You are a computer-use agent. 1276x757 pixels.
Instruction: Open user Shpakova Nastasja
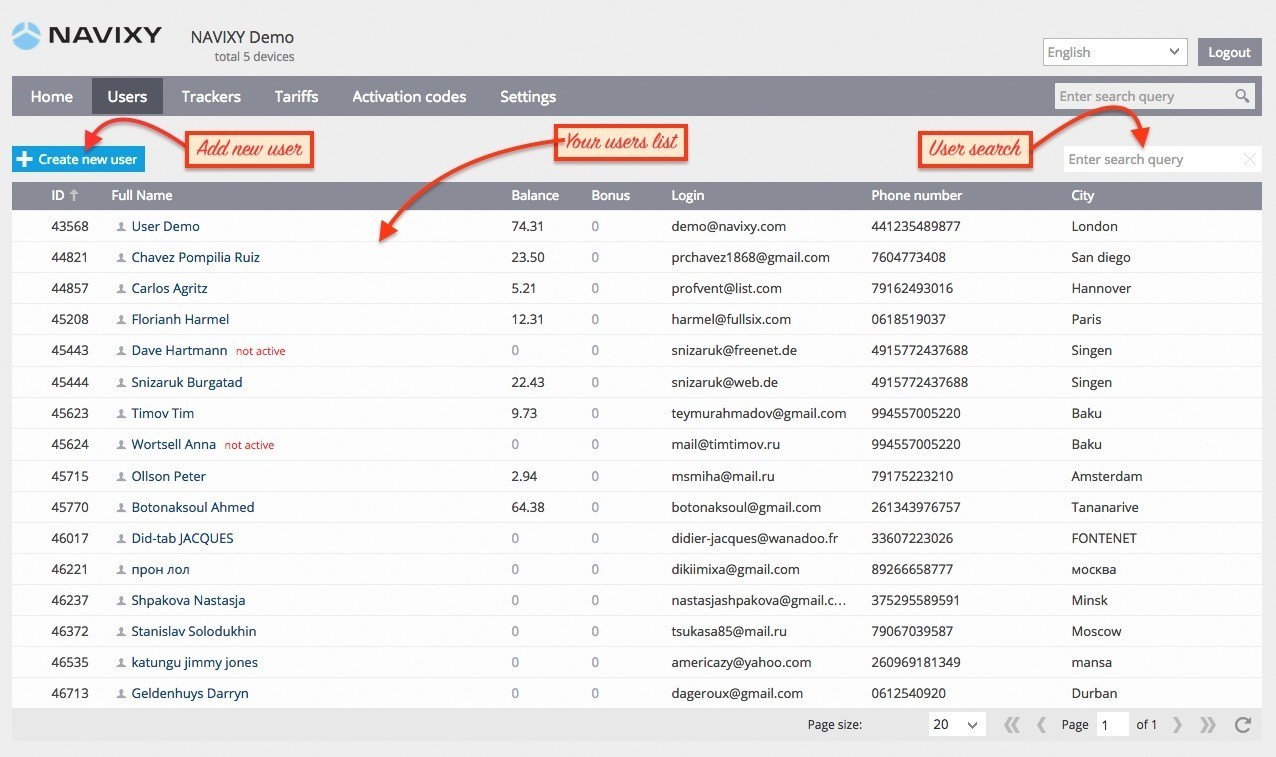(x=188, y=600)
